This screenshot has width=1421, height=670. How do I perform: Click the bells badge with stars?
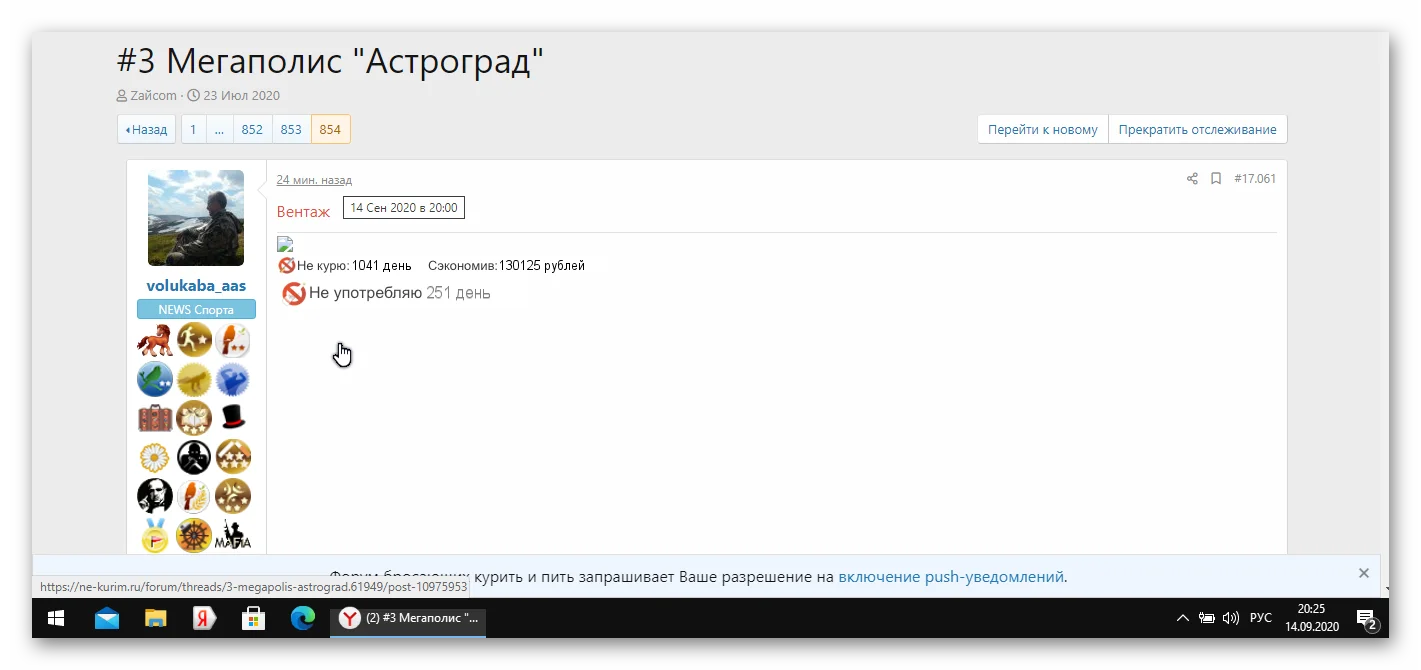pos(195,418)
